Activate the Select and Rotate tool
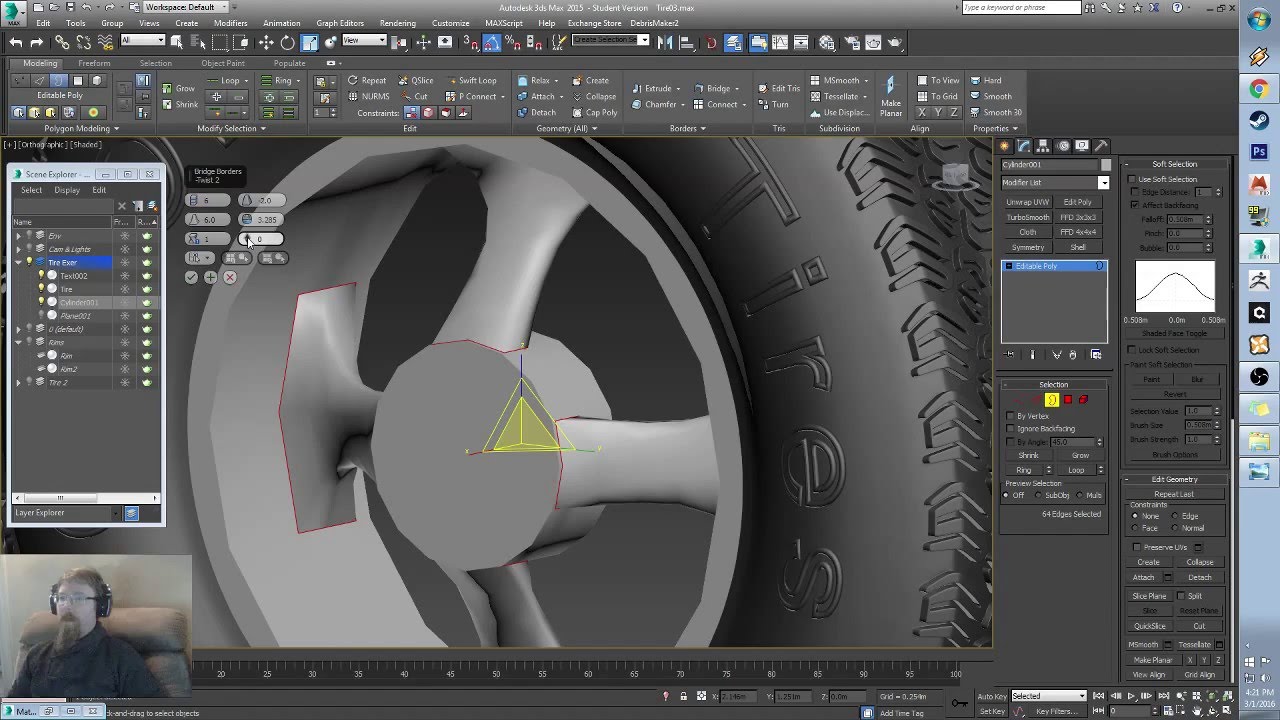The height and width of the screenshot is (720, 1280). tap(288, 42)
